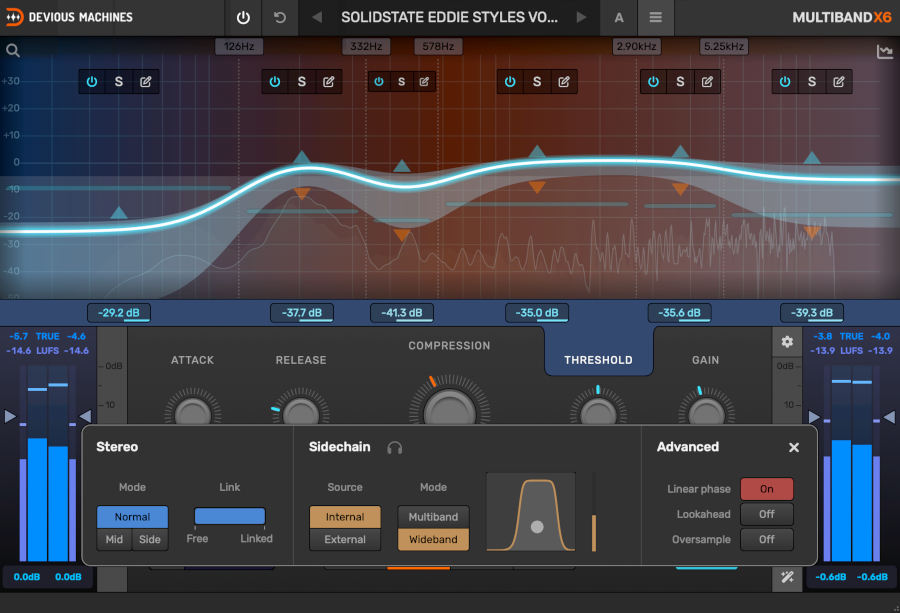
Task: Switch to the Threshold tab
Action: pyautogui.click(x=598, y=359)
